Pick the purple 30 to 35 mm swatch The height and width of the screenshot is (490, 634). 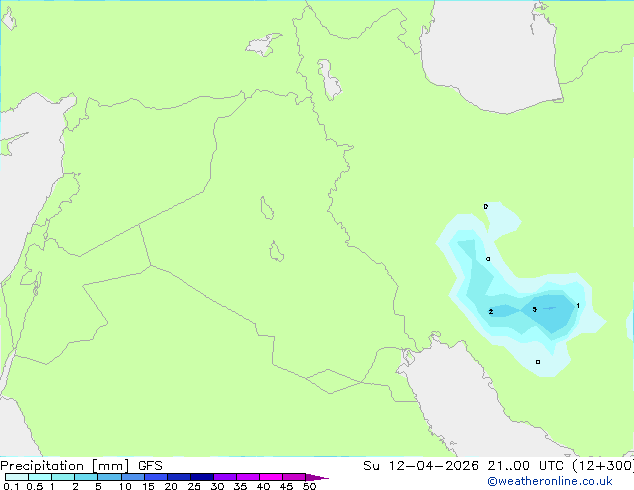[x=225, y=477]
